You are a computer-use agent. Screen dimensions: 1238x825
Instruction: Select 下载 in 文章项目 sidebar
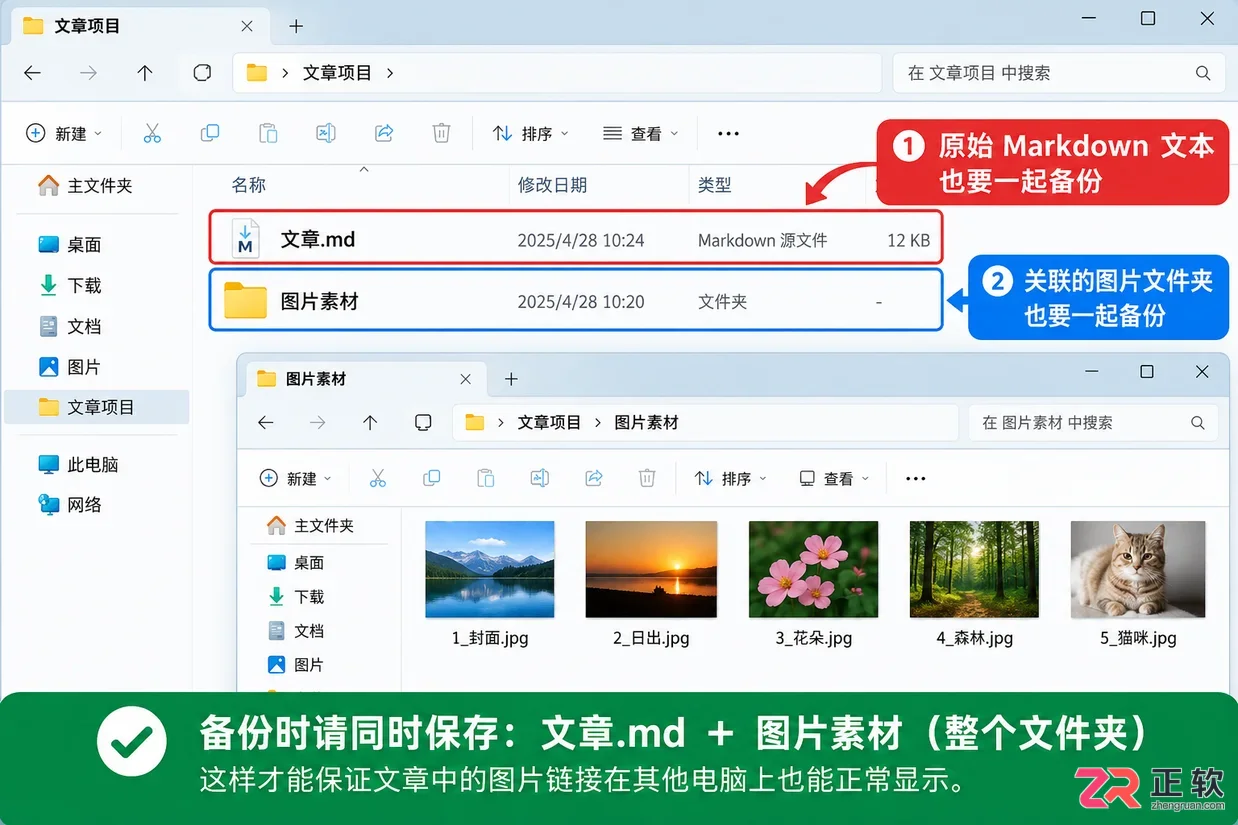(70, 285)
